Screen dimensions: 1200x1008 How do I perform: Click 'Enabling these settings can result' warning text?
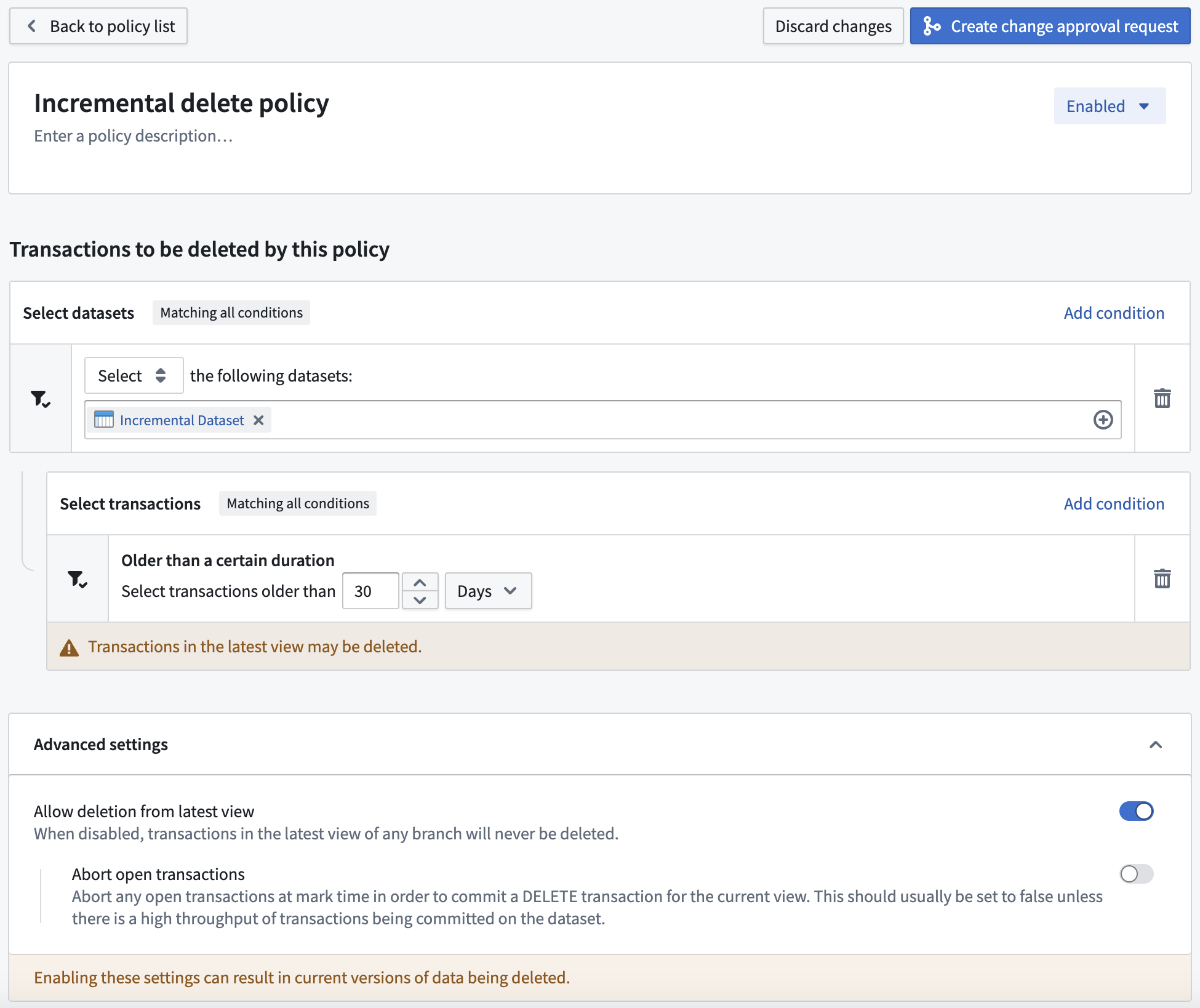(302, 978)
